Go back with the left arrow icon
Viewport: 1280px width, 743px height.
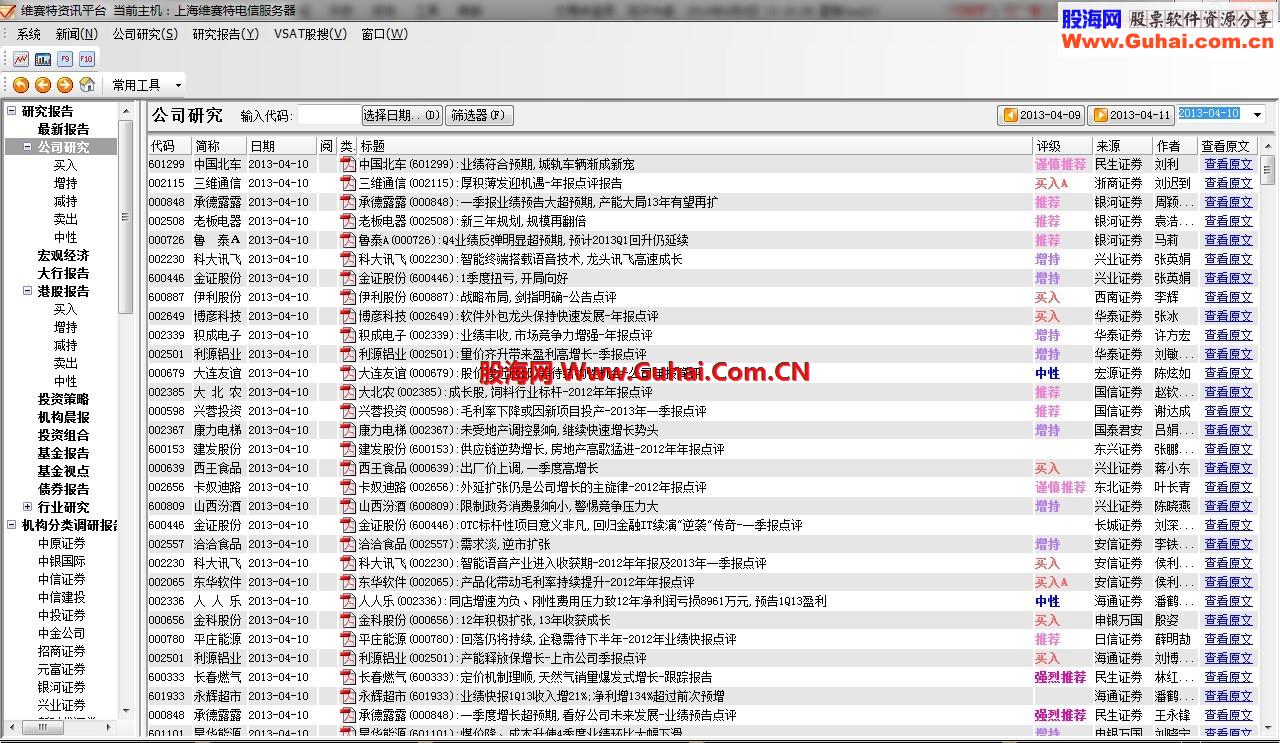pyautogui.click(x=43, y=85)
